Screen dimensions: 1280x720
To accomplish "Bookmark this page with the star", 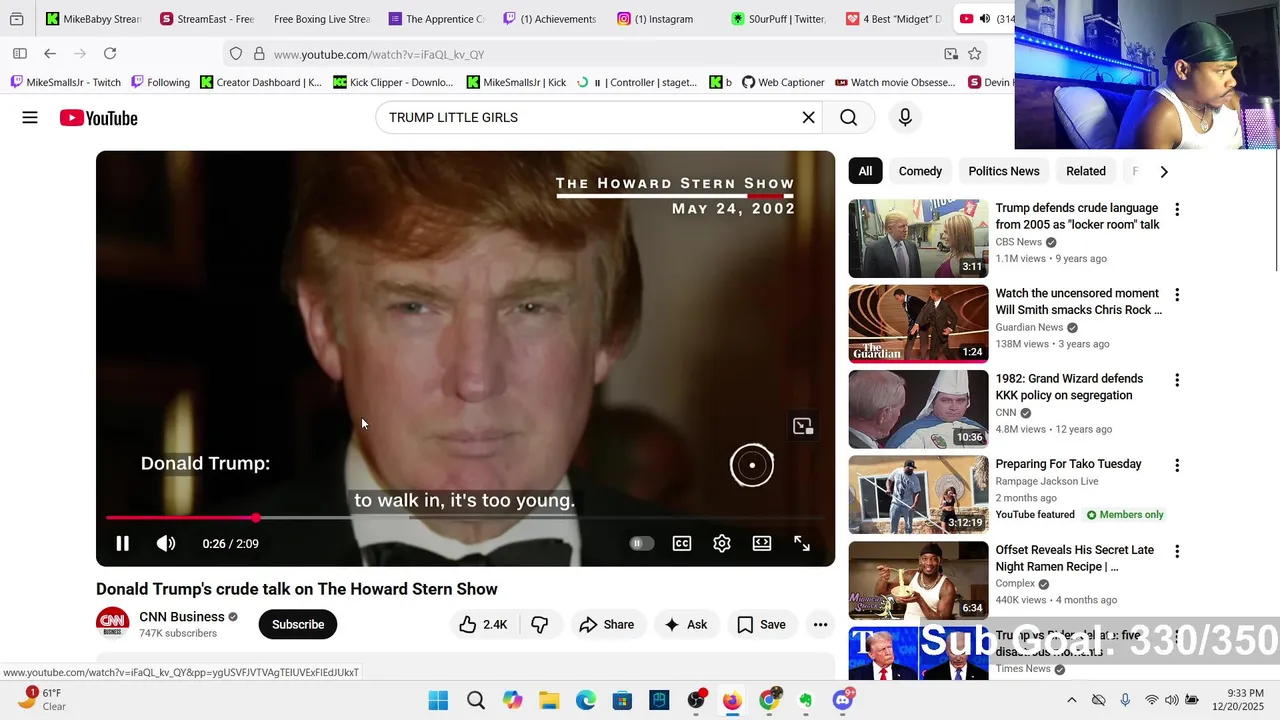I will 975,54.
